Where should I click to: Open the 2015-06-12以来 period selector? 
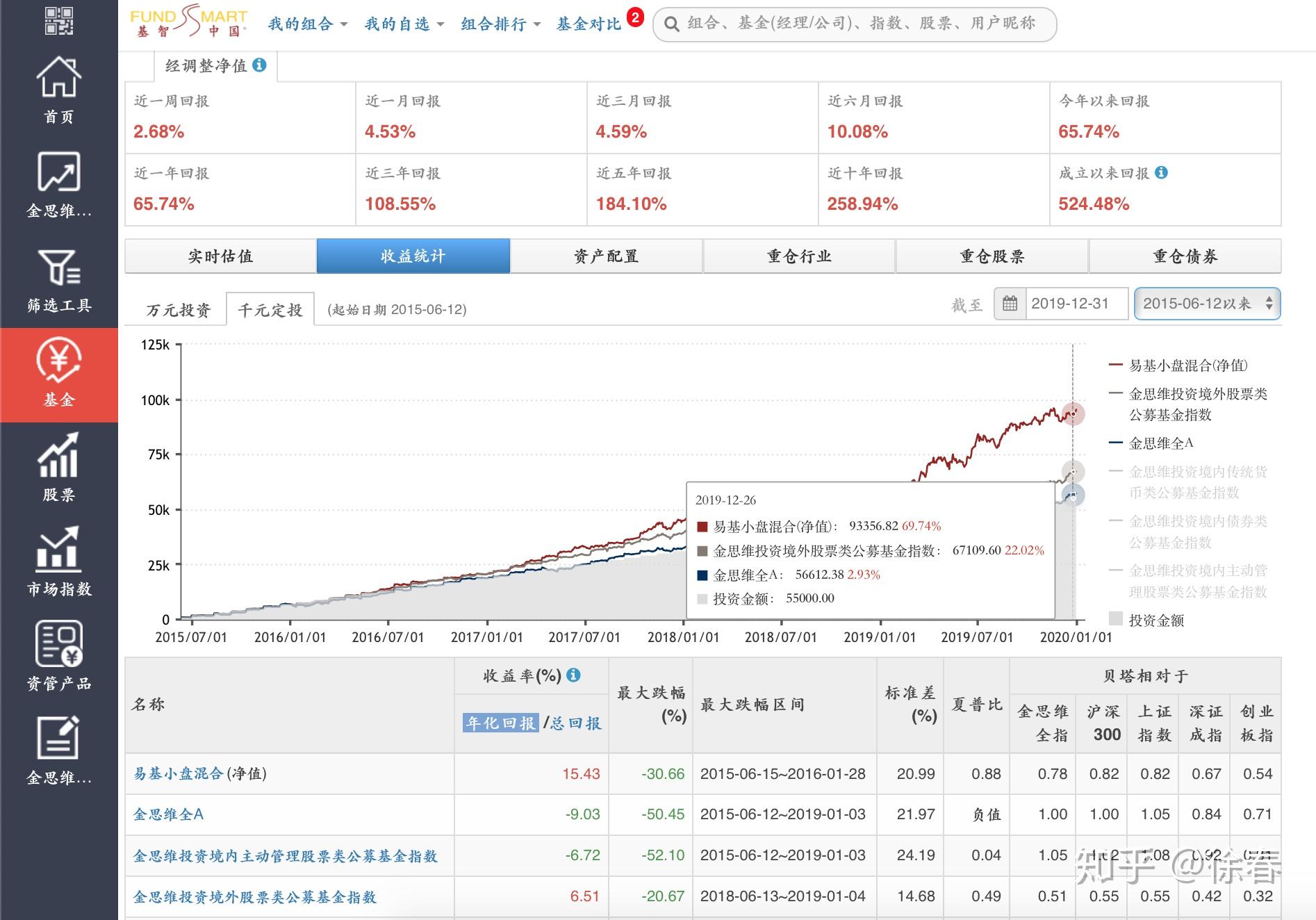pyautogui.click(x=1207, y=304)
